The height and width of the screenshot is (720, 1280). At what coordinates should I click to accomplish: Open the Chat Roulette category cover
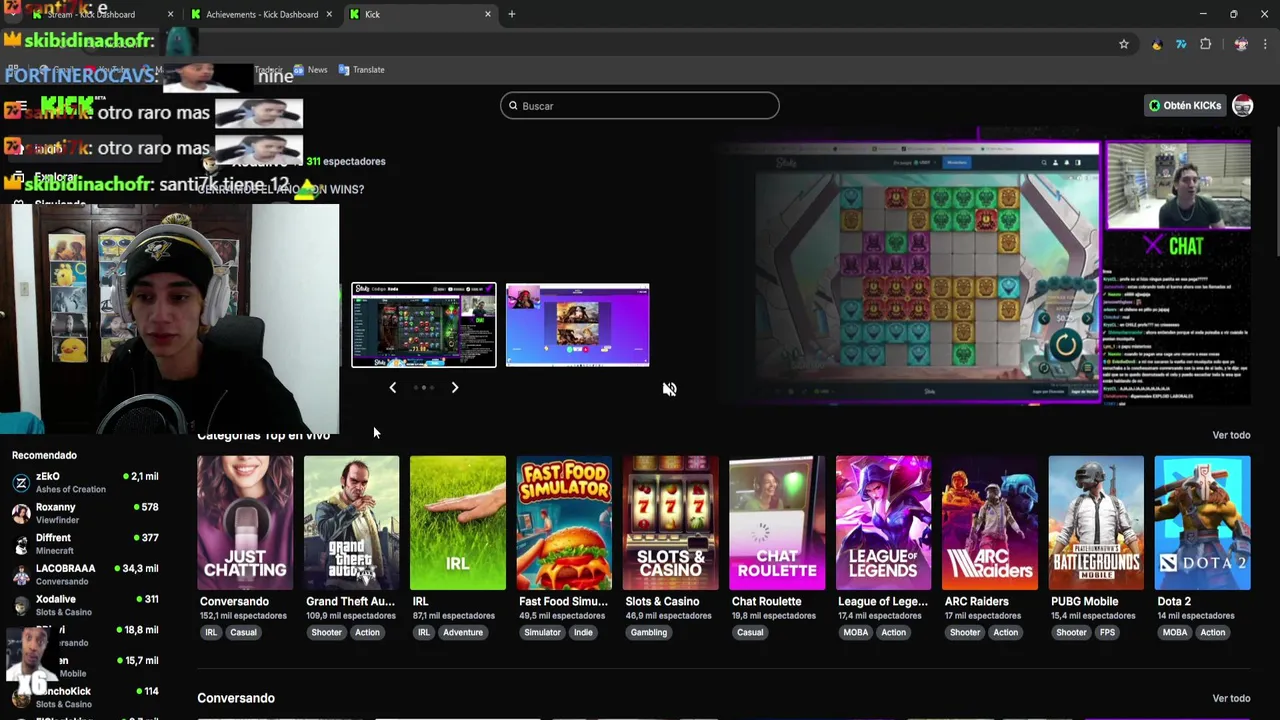pyautogui.click(x=777, y=523)
